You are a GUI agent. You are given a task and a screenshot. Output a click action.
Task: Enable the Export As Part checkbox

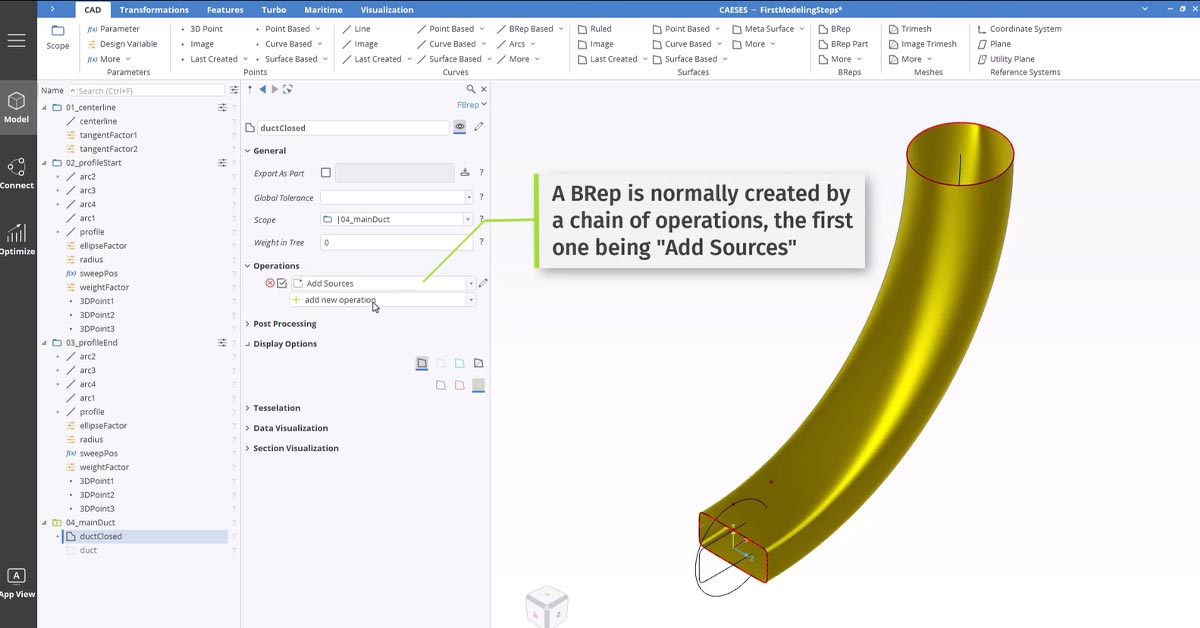[x=325, y=172]
